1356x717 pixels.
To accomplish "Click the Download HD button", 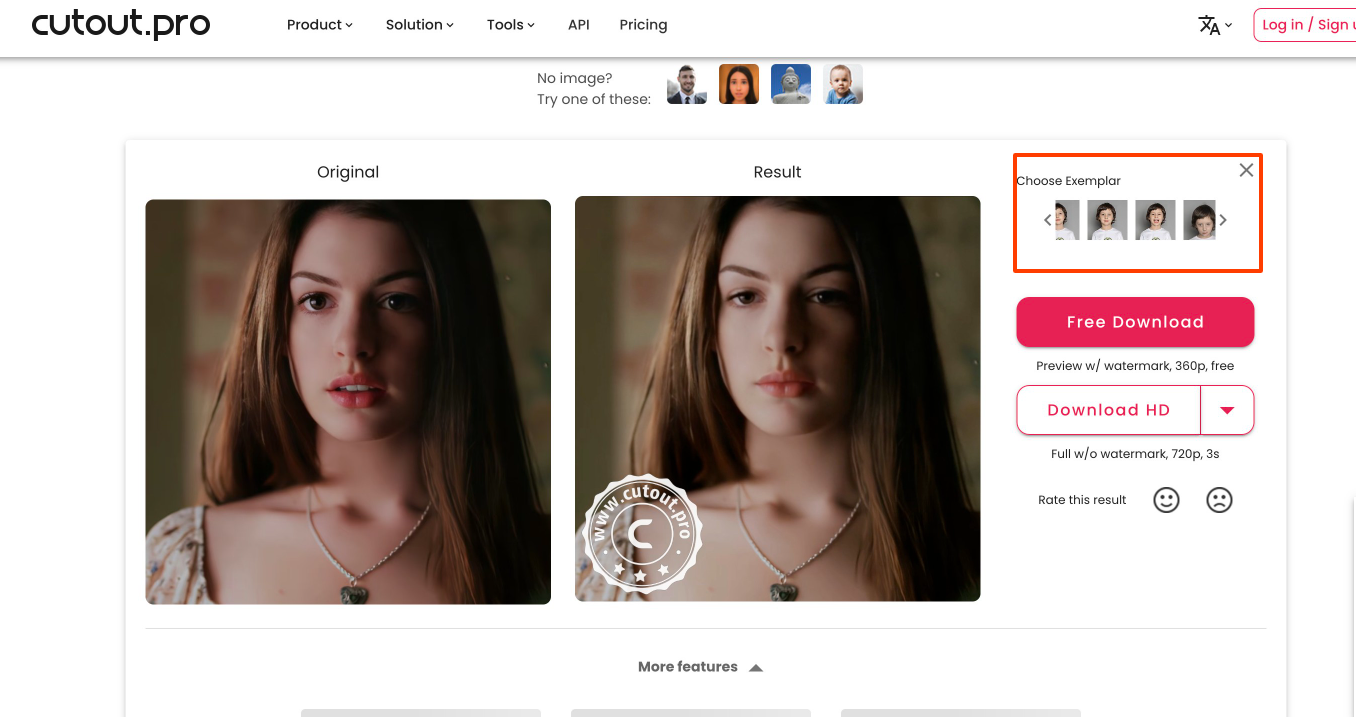I will pyautogui.click(x=1108, y=410).
